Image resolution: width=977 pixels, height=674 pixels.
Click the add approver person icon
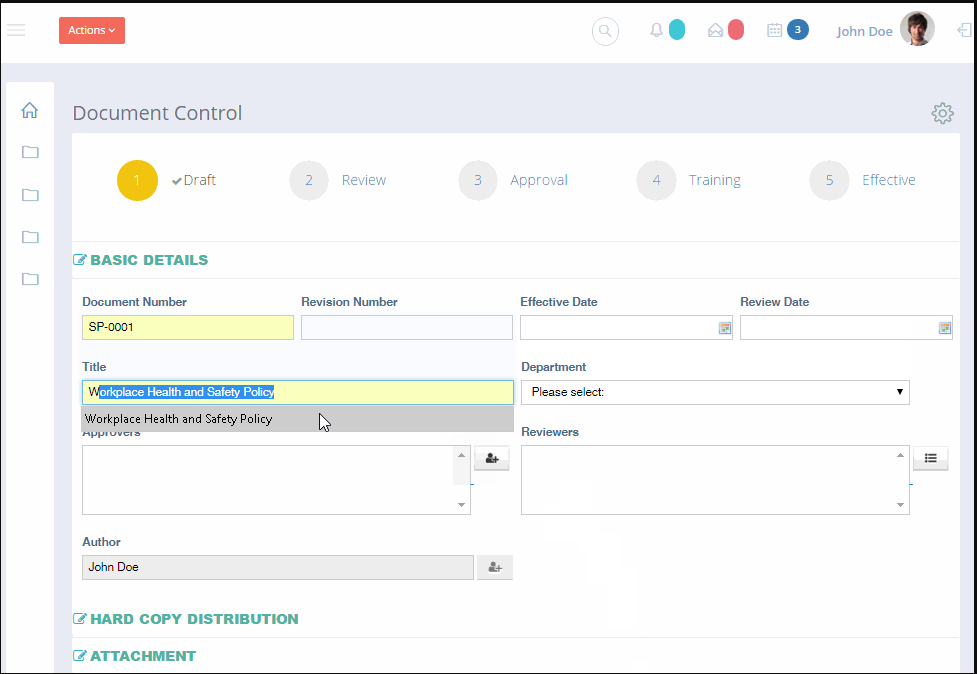click(x=492, y=458)
